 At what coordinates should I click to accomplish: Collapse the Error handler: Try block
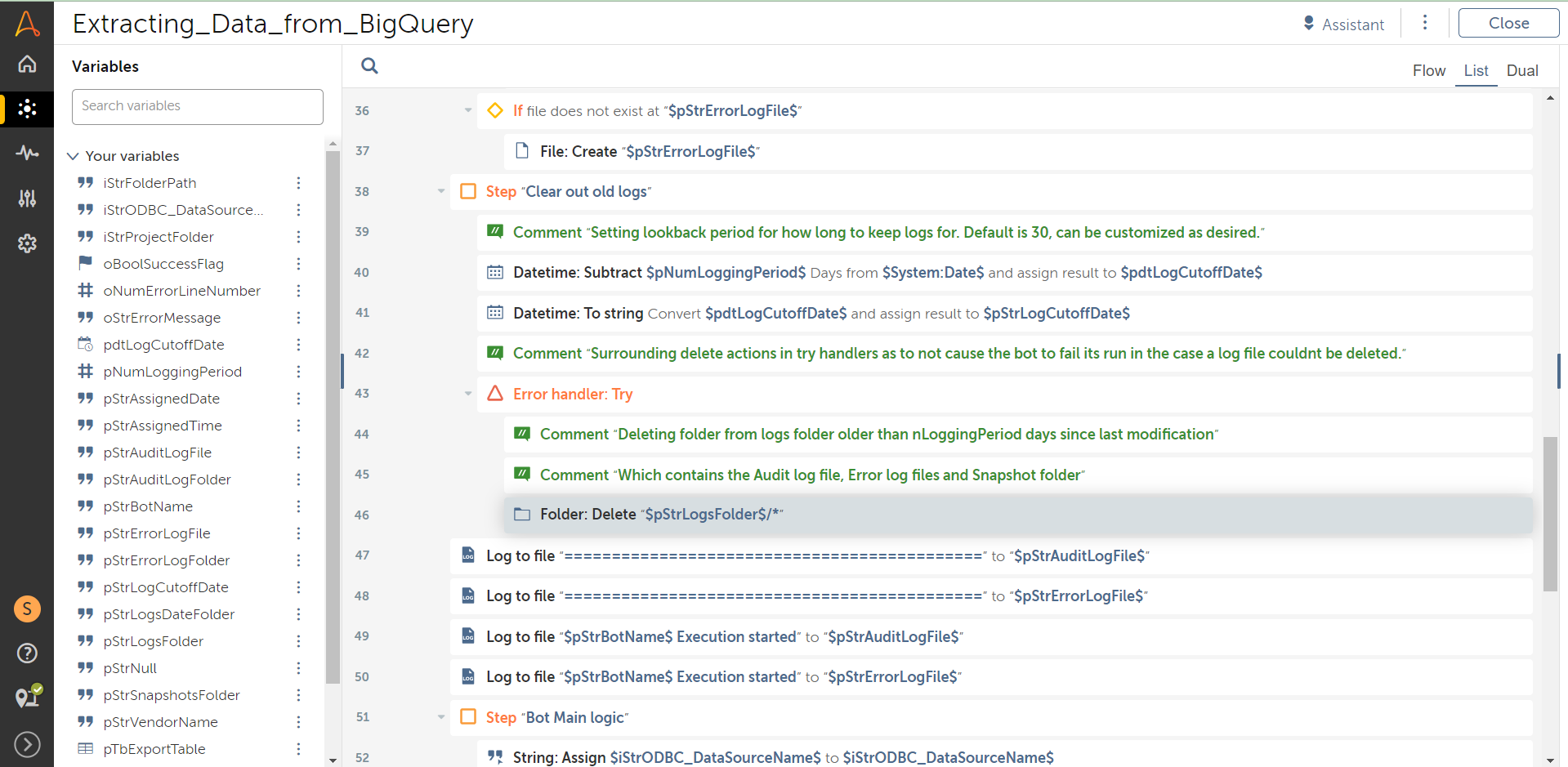click(468, 394)
